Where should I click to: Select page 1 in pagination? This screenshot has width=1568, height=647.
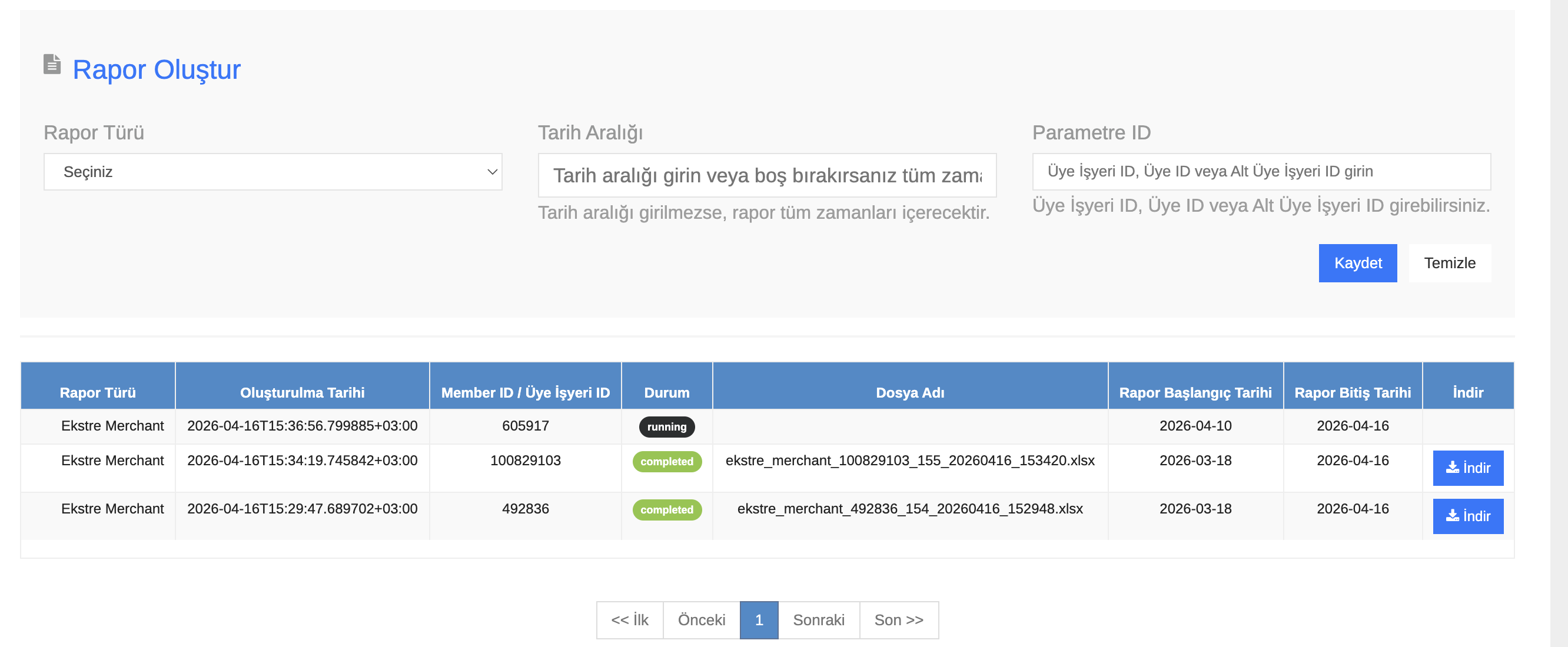click(x=759, y=619)
